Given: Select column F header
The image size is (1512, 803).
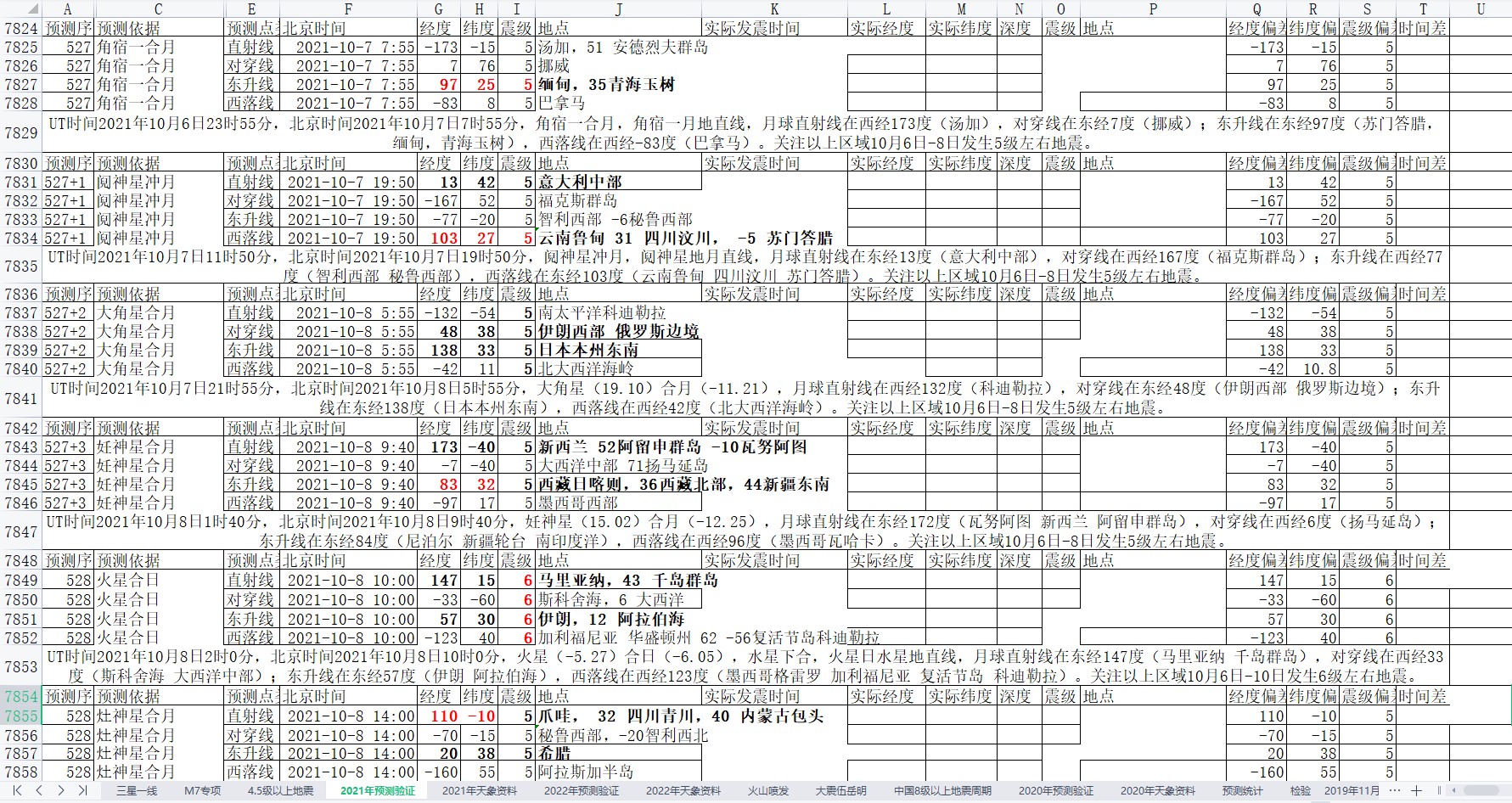Looking at the screenshot, I should coord(348,9).
